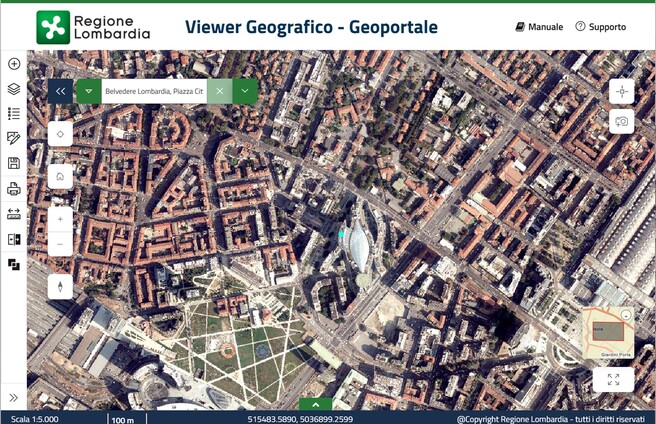The height and width of the screenshot is (424, 656).
Task: Expand the left sidebar with double chevron
Action: tap(13, 398)
